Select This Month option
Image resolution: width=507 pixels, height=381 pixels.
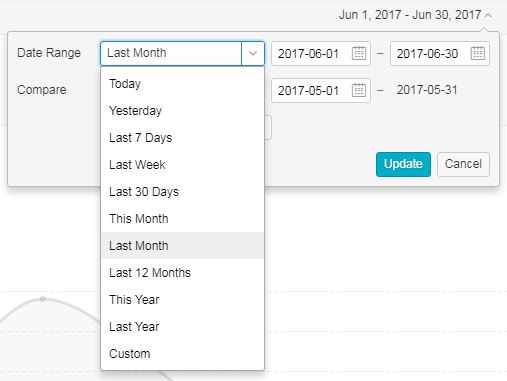(182, 219)
